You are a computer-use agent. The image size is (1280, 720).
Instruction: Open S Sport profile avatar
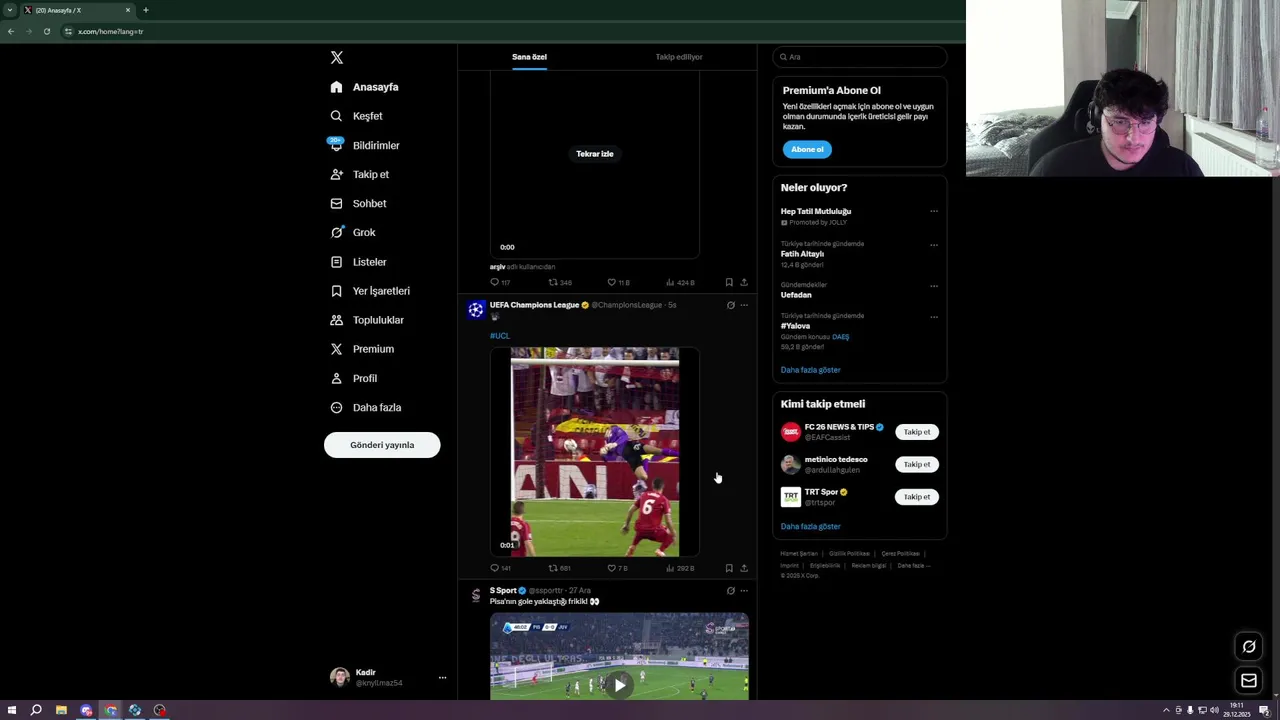pyautogui.click(x=476, y=596)
